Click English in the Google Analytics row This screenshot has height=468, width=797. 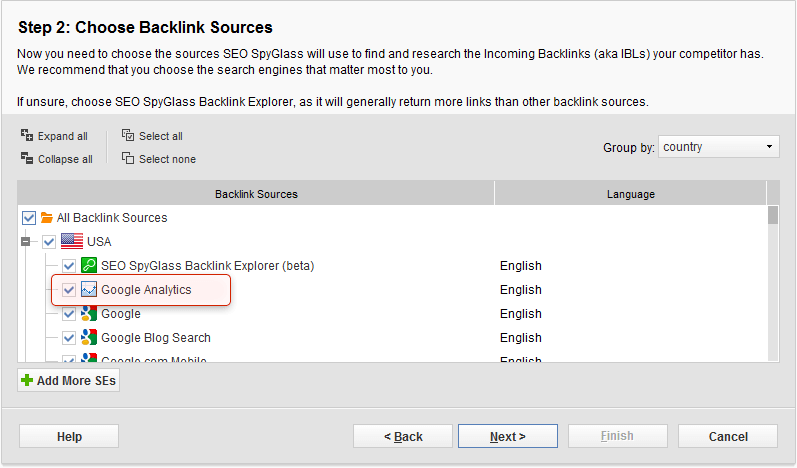tap(520, 290)
